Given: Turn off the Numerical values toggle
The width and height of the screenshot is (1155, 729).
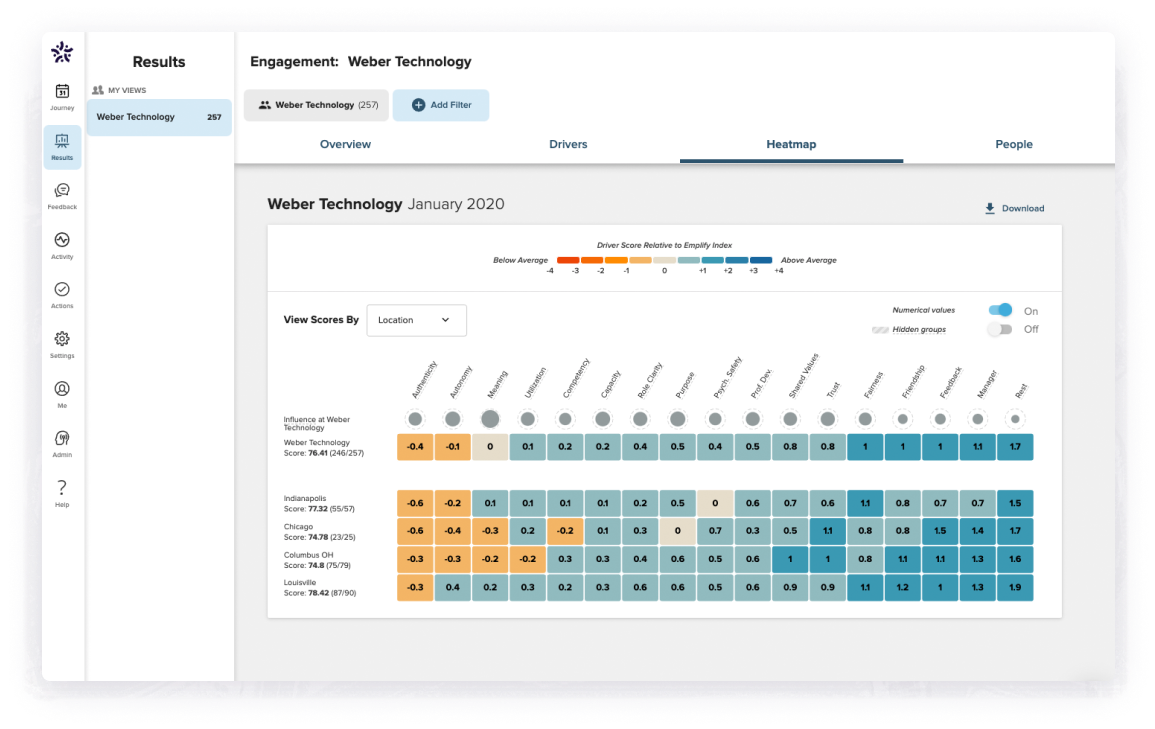Looking at the screenshot, I should pyautogui.click(x=1000, y=310).
